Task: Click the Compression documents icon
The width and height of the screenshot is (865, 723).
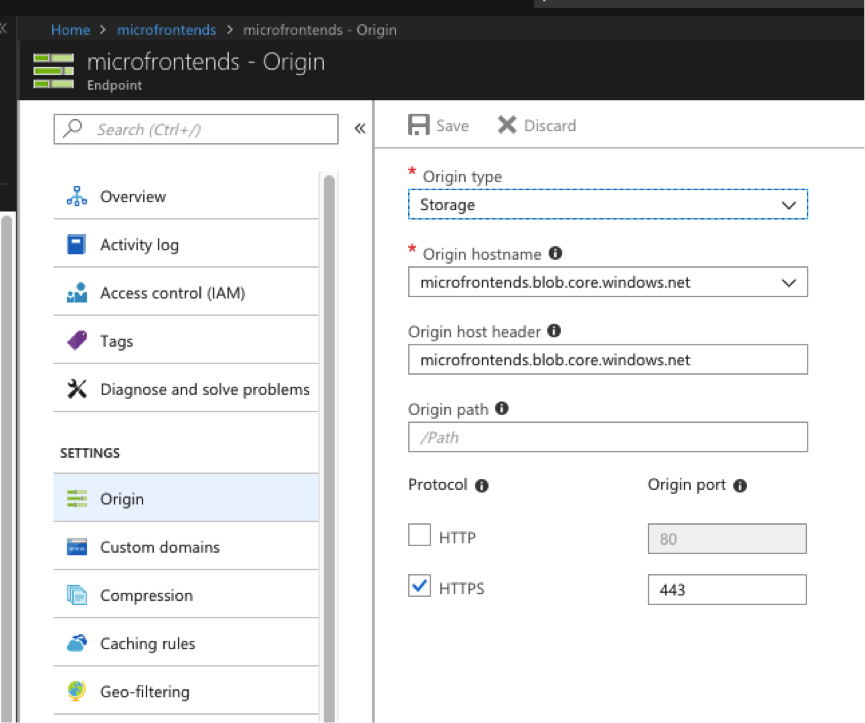Action: (77, 595)
